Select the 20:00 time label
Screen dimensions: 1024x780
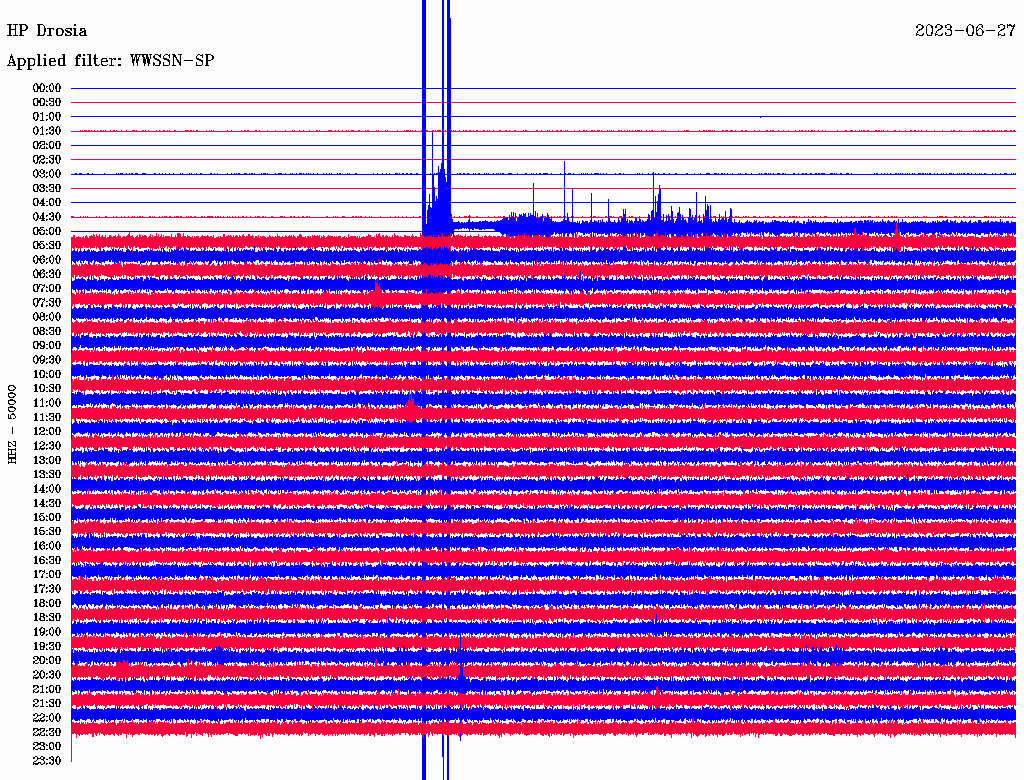coord(47,661)
